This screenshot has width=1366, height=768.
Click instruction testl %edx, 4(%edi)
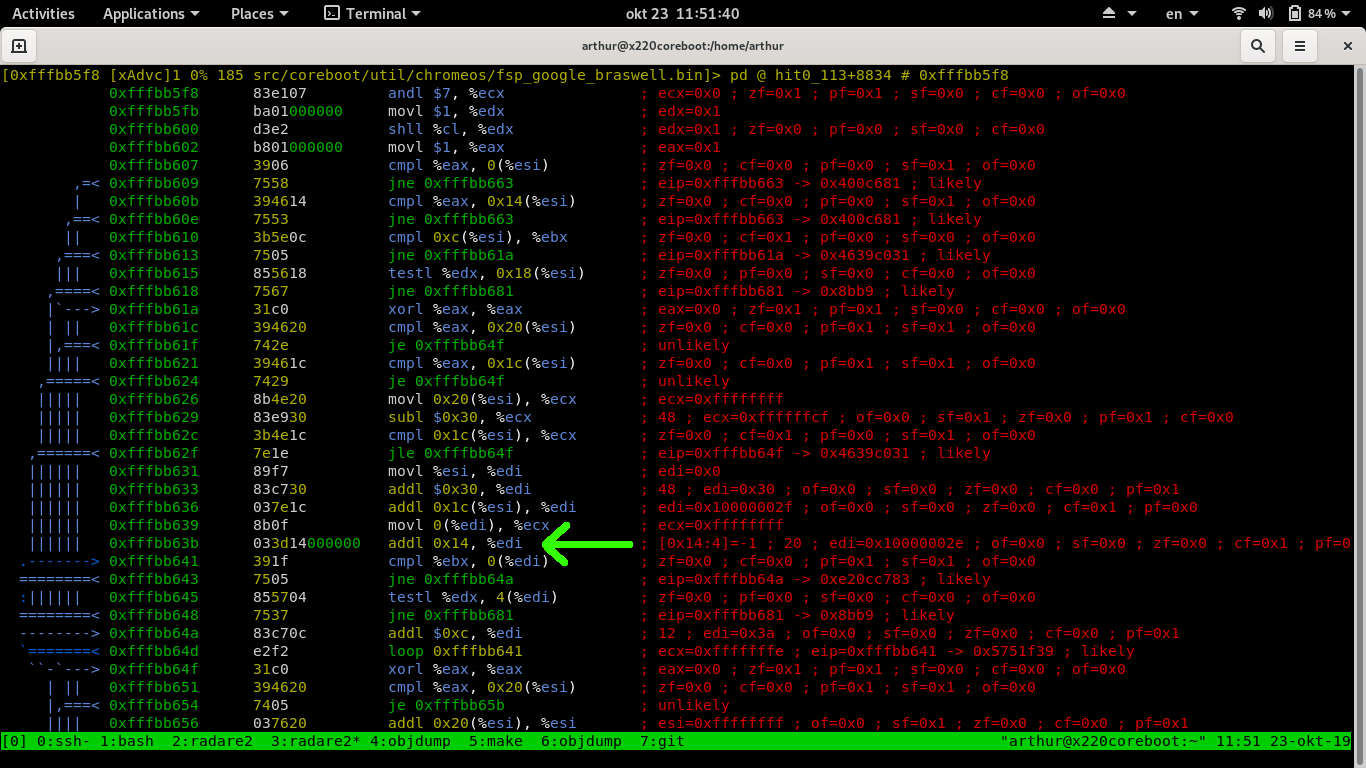(x=473, y=597)
